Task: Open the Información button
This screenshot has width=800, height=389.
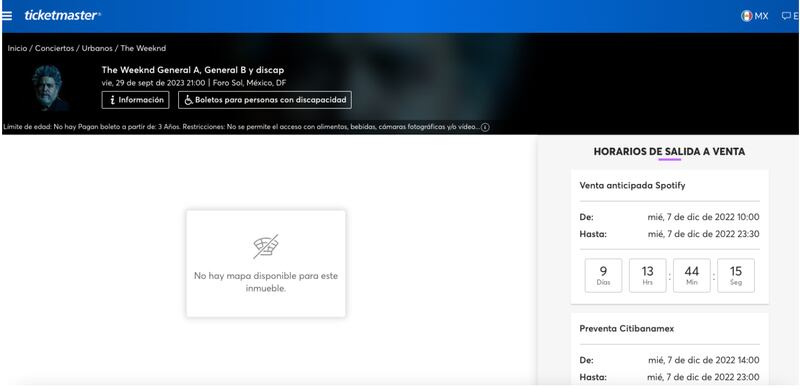Action: coord(135,100)
